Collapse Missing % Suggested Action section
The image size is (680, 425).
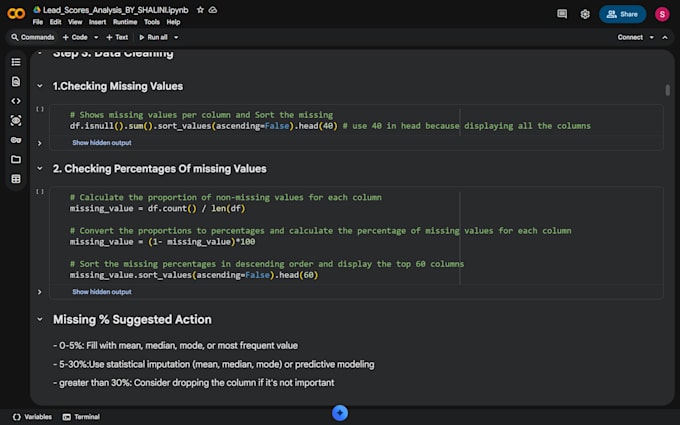click(x=40, y=319)
